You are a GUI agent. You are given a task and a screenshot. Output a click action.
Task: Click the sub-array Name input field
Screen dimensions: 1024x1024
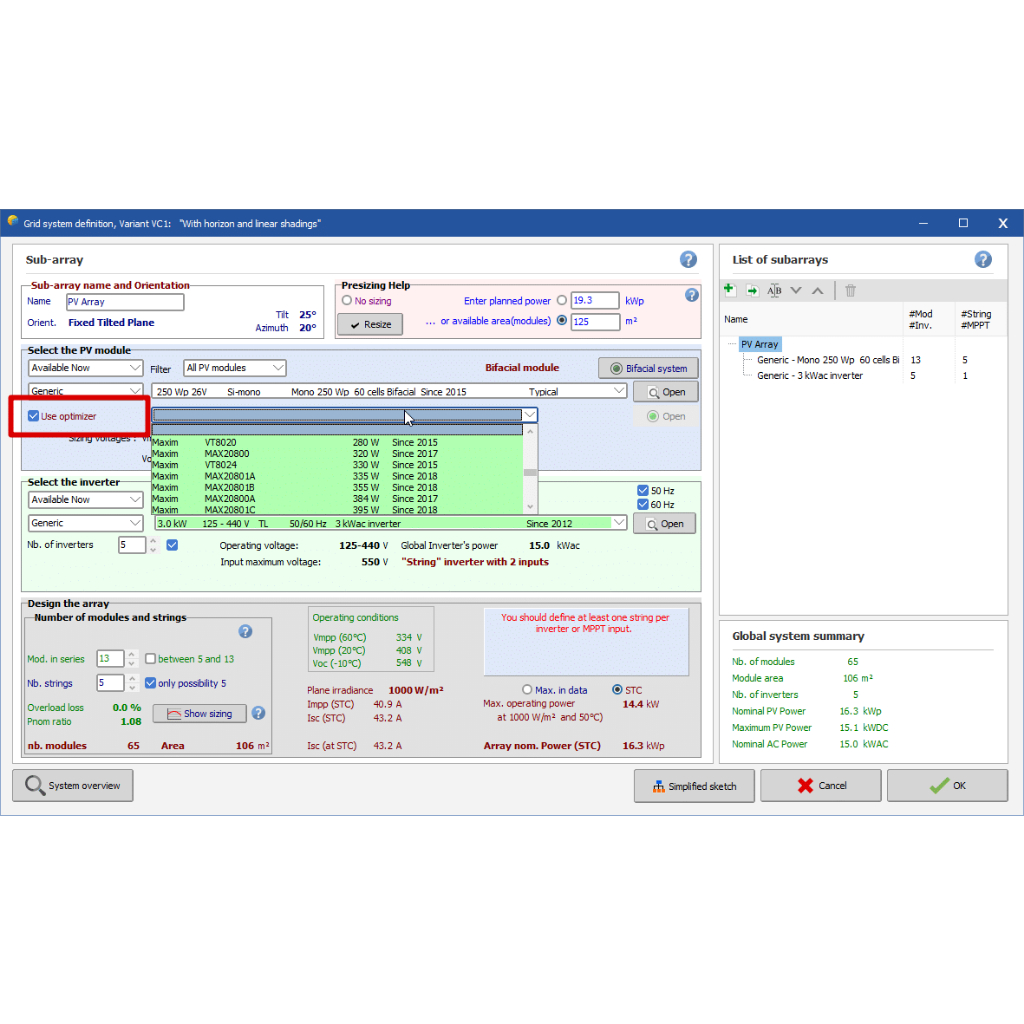125,302
